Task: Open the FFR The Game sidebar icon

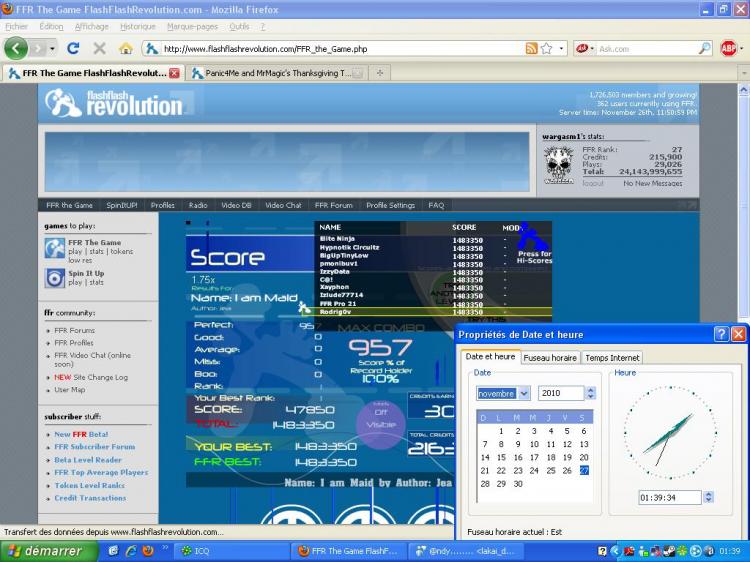Action: click(54, 247)
